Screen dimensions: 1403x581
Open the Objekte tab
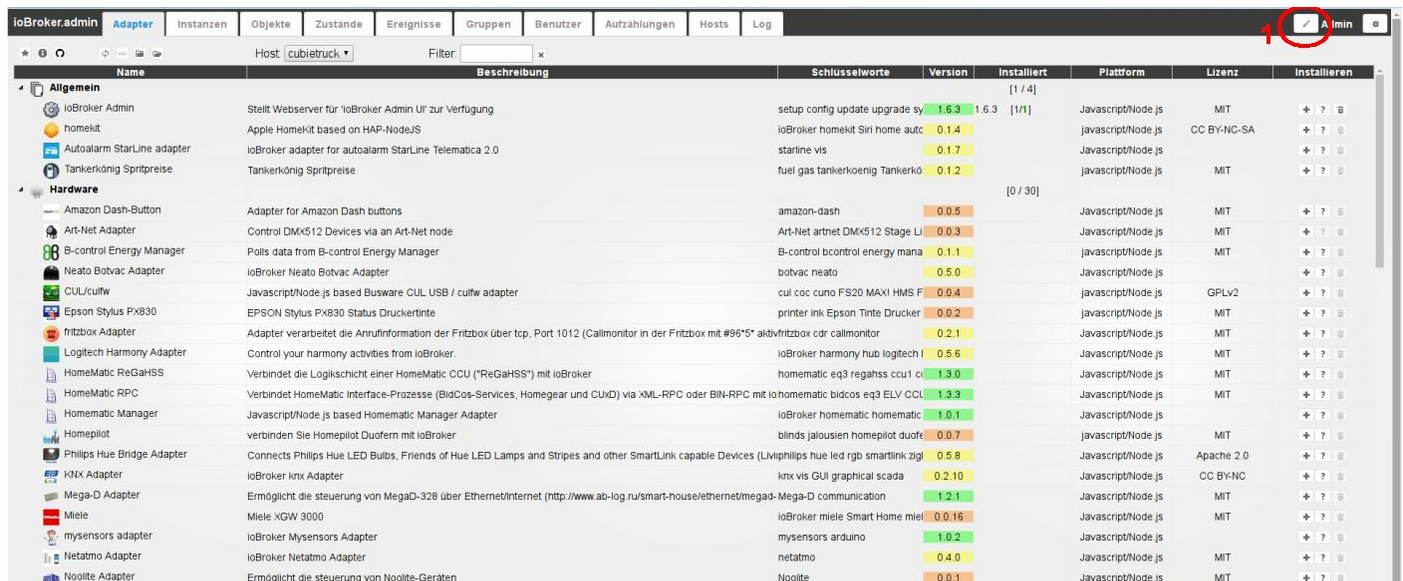click(271, 24)
